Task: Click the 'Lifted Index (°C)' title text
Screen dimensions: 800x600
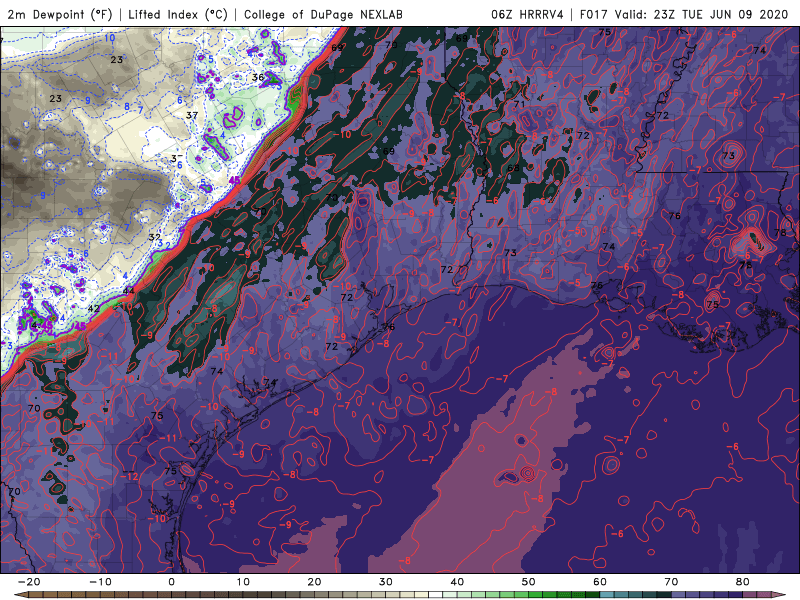Action: 178,14
